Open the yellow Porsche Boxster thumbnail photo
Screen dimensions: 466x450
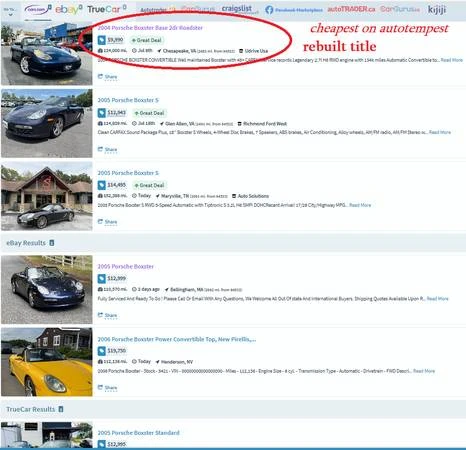tap(47, 362)
